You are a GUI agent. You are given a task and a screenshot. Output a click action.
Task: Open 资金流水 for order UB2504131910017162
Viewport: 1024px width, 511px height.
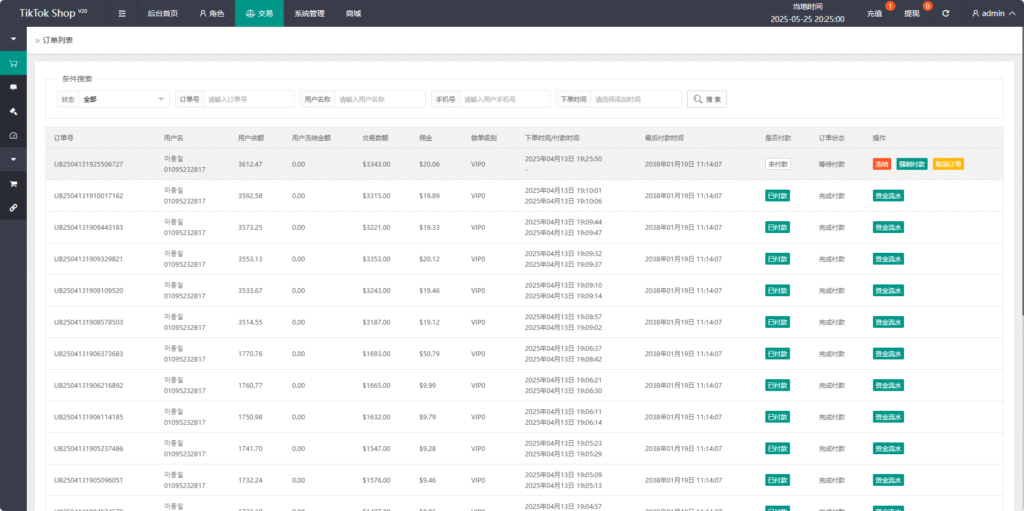click(888, 195)
